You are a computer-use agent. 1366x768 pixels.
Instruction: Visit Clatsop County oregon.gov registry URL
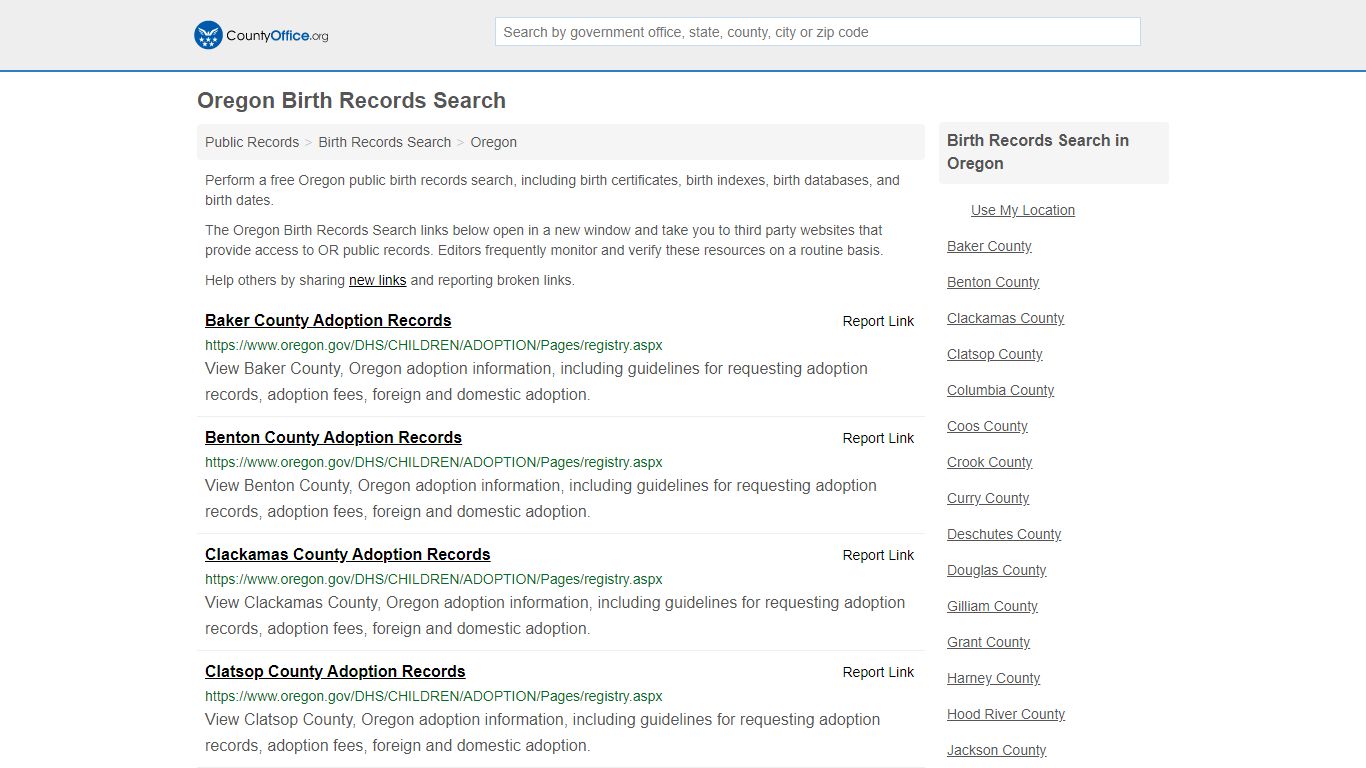tap(434, 696)
